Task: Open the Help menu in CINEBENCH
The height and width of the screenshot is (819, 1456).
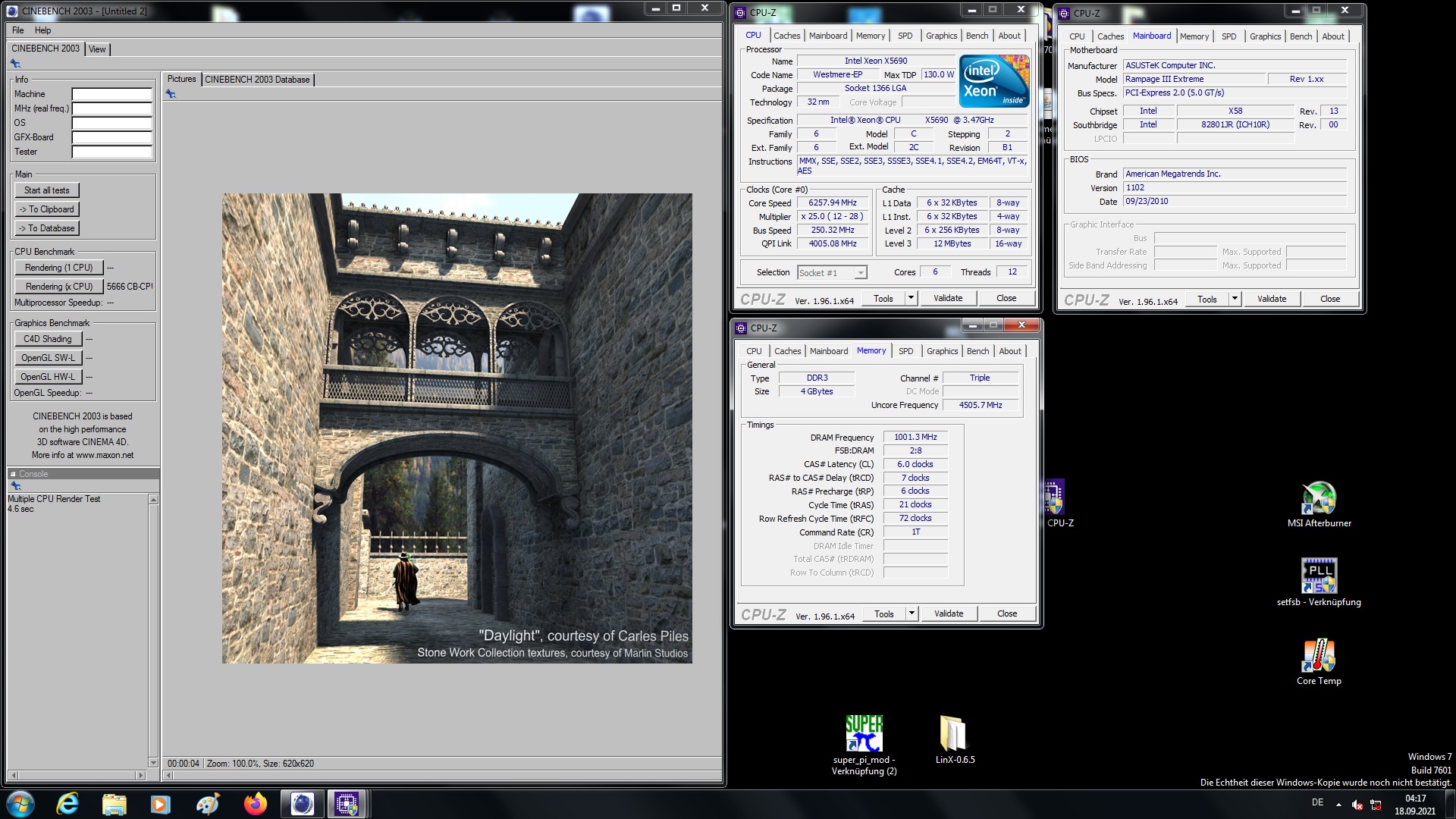Action: coord(42,30)
